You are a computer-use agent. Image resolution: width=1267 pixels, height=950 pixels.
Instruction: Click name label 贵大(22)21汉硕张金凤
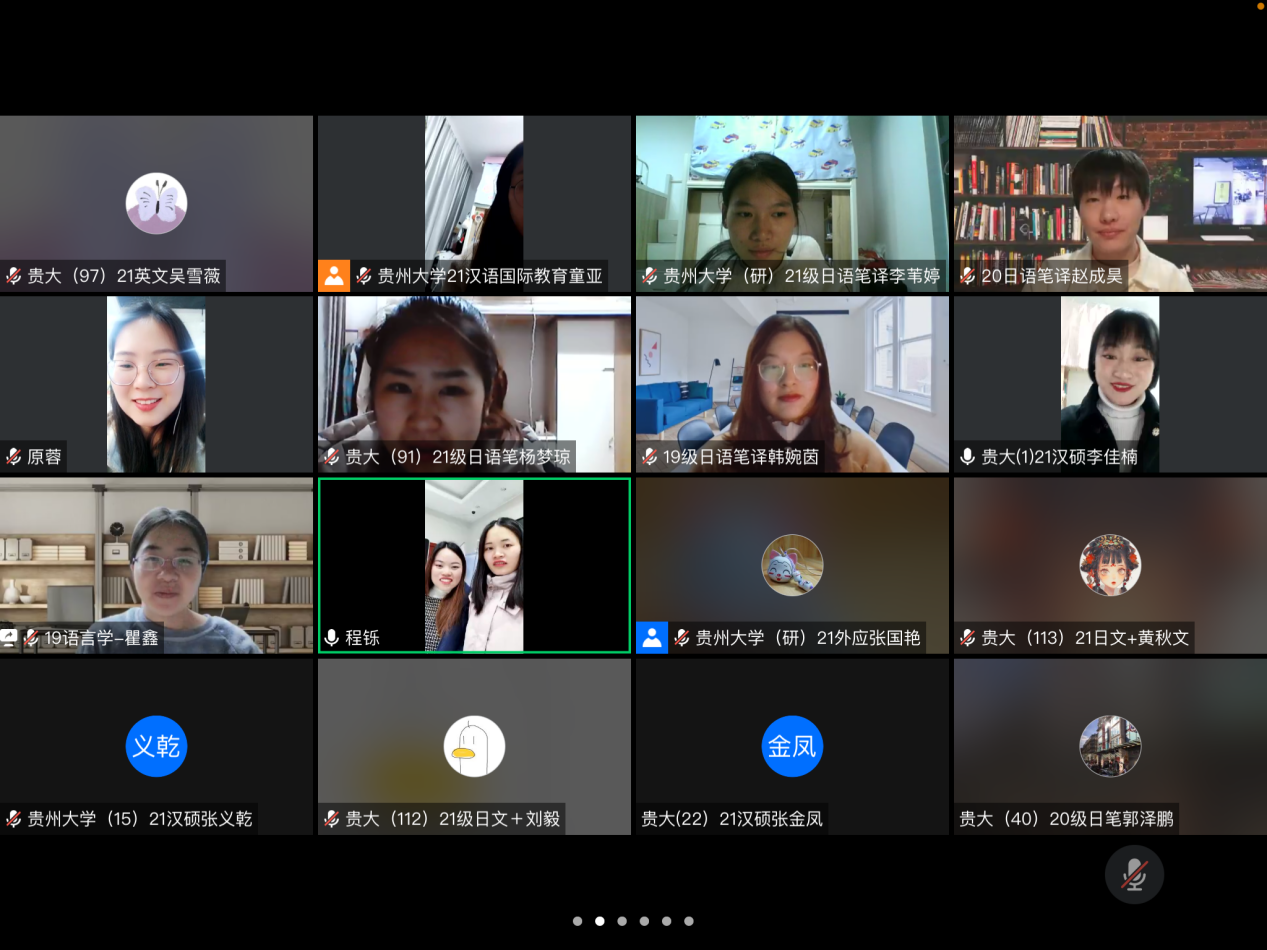[732, 819]
